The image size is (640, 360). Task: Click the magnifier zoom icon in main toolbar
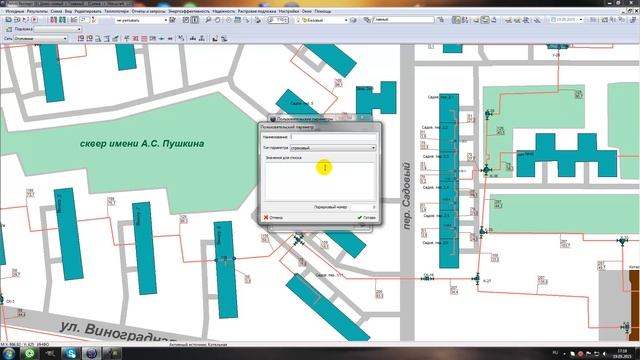point(208,20)
